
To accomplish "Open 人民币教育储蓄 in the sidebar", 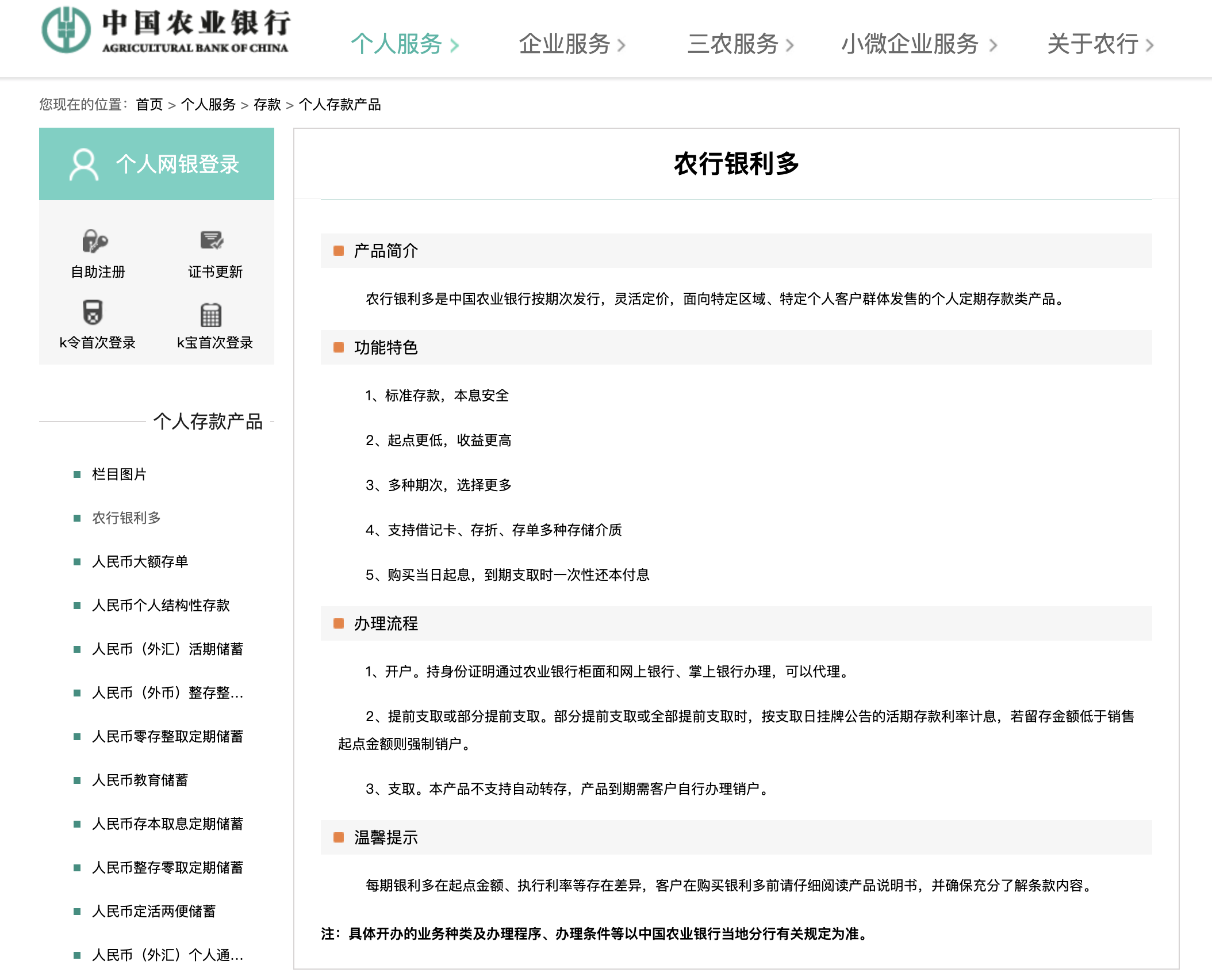I will pos(140,780).
